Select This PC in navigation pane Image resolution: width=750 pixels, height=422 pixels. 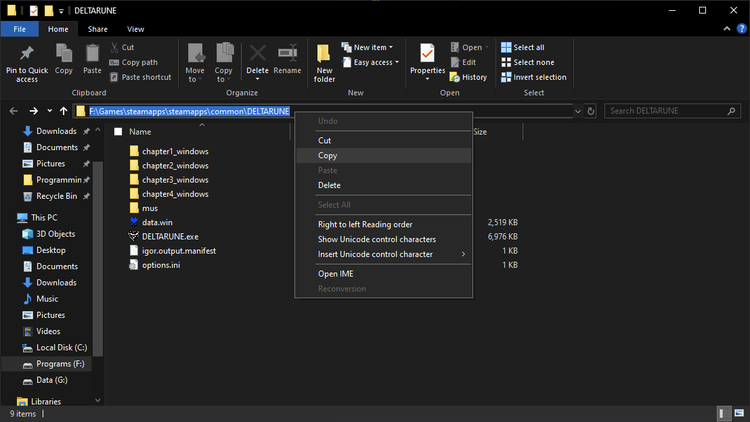click(x=37, y=218)
